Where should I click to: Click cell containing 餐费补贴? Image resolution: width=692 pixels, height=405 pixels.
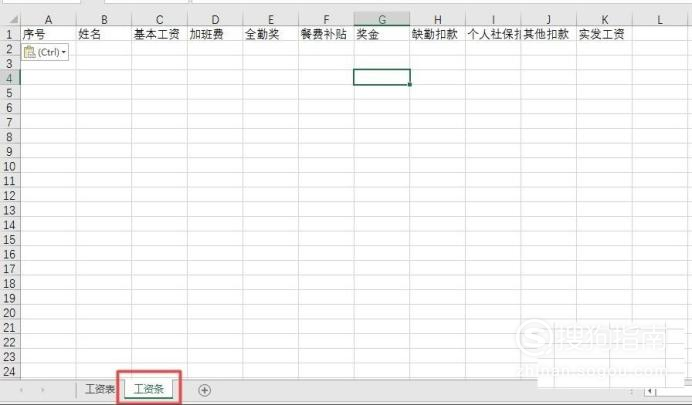point(326,34)
